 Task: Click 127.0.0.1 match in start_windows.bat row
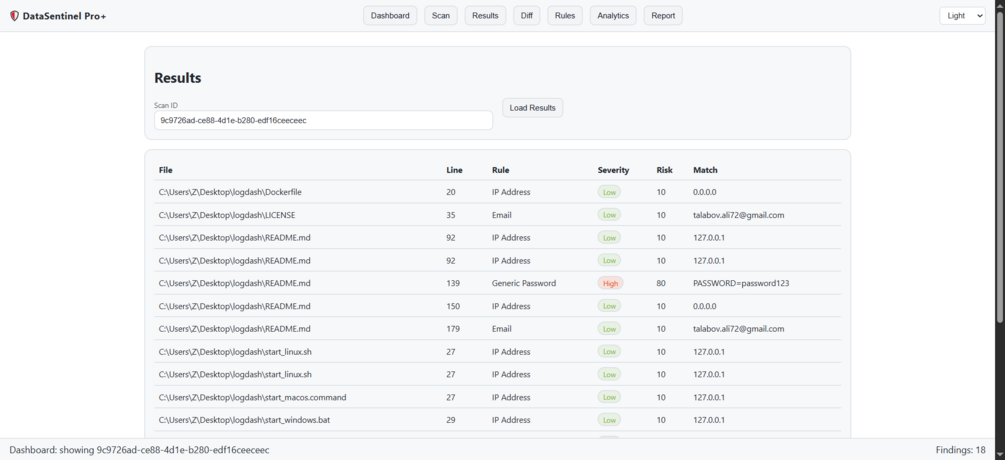click(x=709, y=420)
